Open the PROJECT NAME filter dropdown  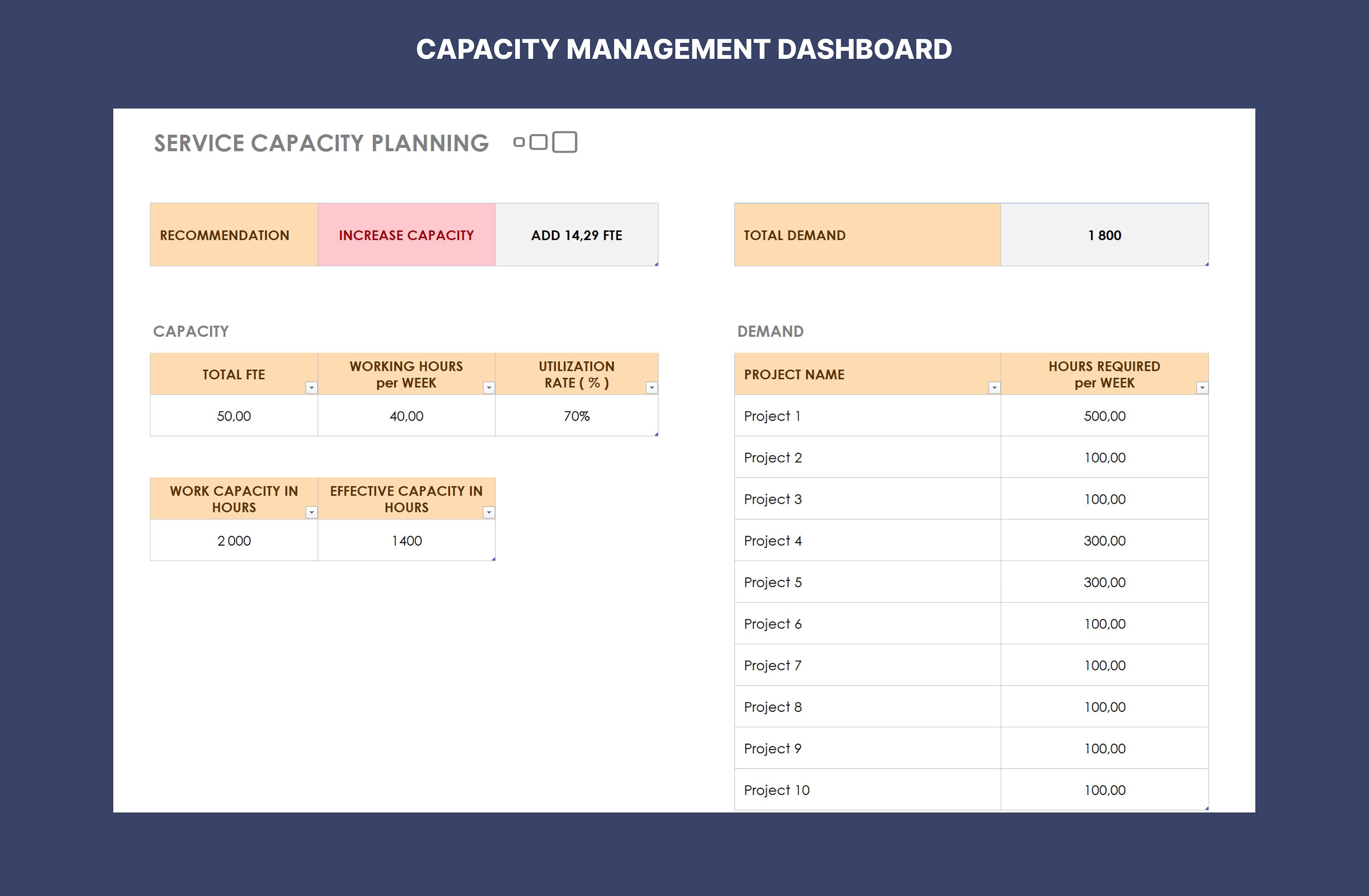(993, 388)
